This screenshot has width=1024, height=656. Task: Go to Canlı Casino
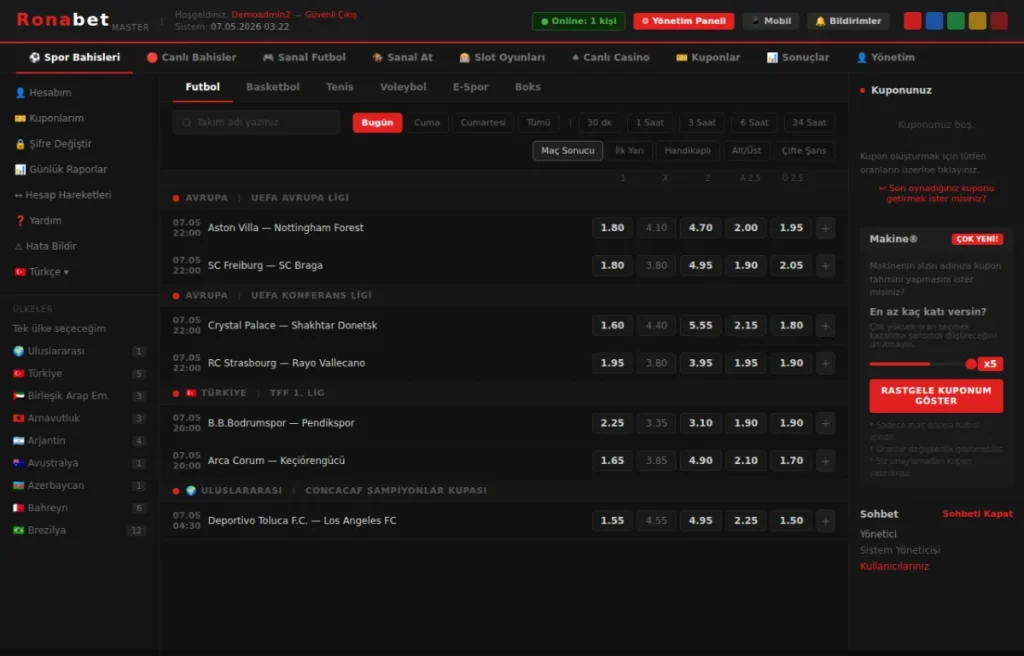click(x=610, y=57)
